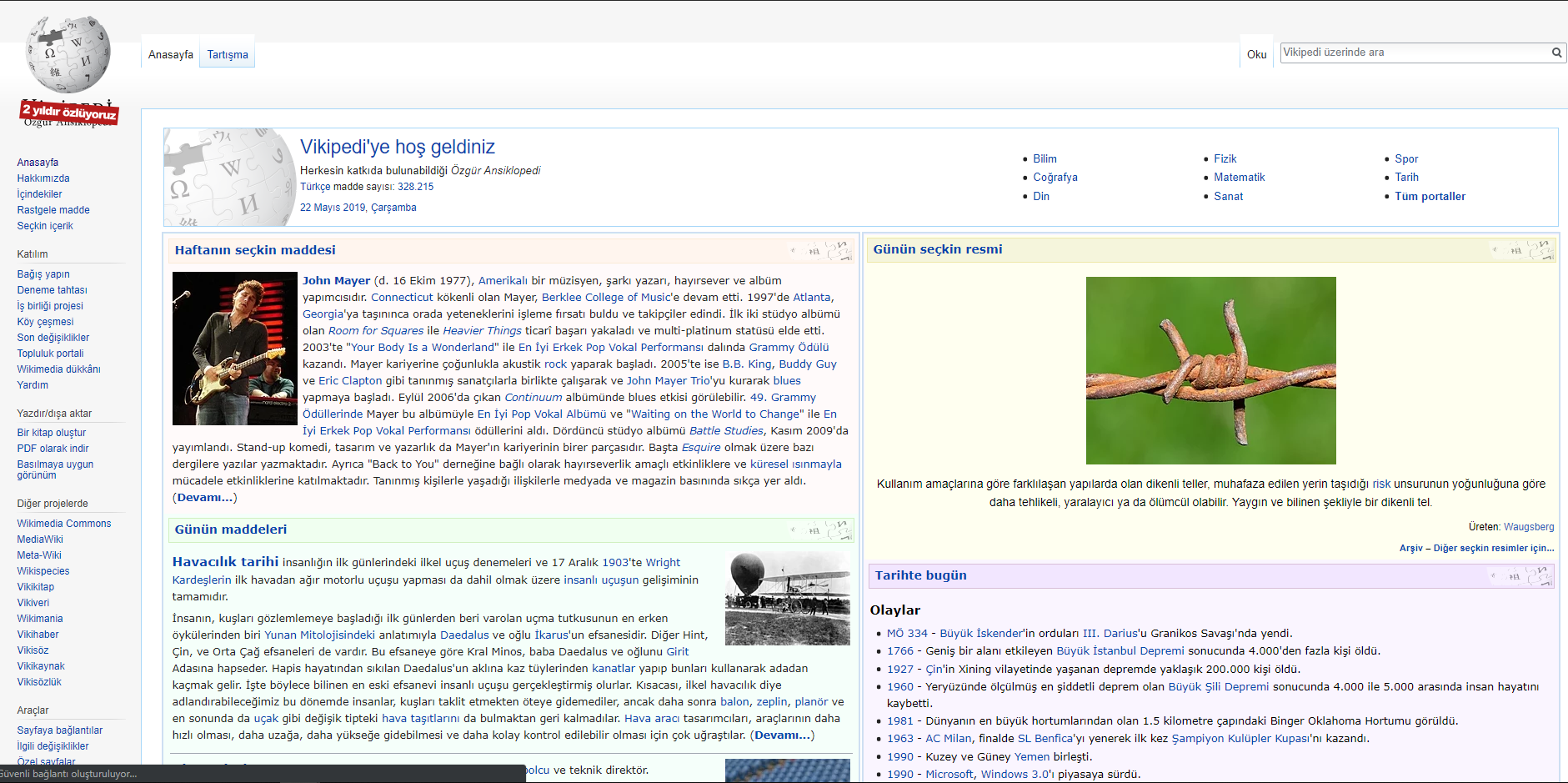Click the Wikipedia globe logo
The height and width of the screenshot is (783, 1568).
pyautogui.click(x=68, y=54)
